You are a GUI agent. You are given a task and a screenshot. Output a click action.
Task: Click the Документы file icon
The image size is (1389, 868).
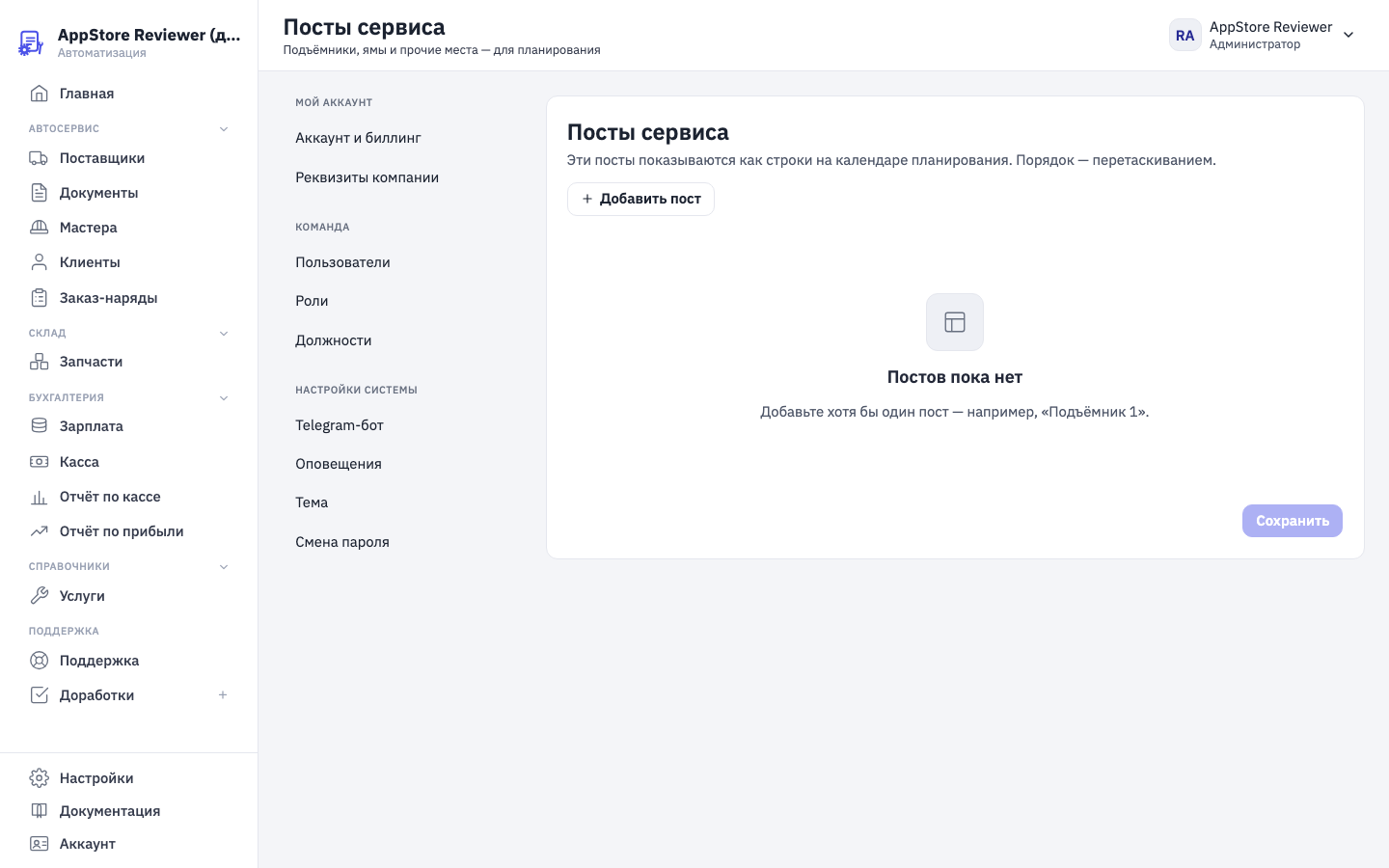[39, 193]
